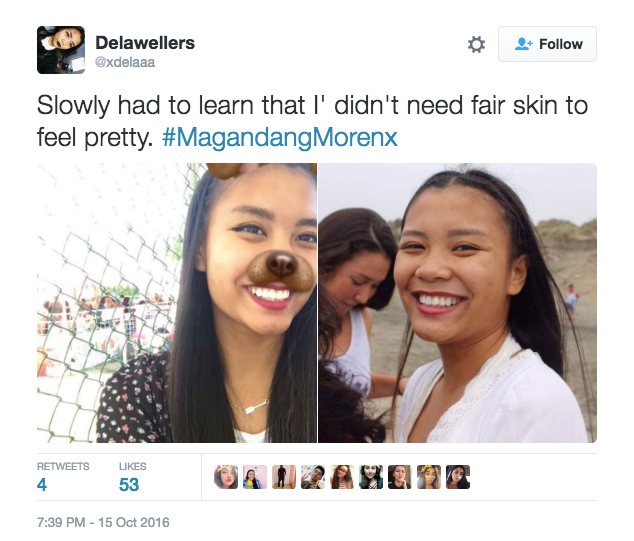Image resolution: width=634 pixels, height=541 pixels.
Task: Open the sixth liker avatar
Action: pyautogui.click(x=371, y=477)
